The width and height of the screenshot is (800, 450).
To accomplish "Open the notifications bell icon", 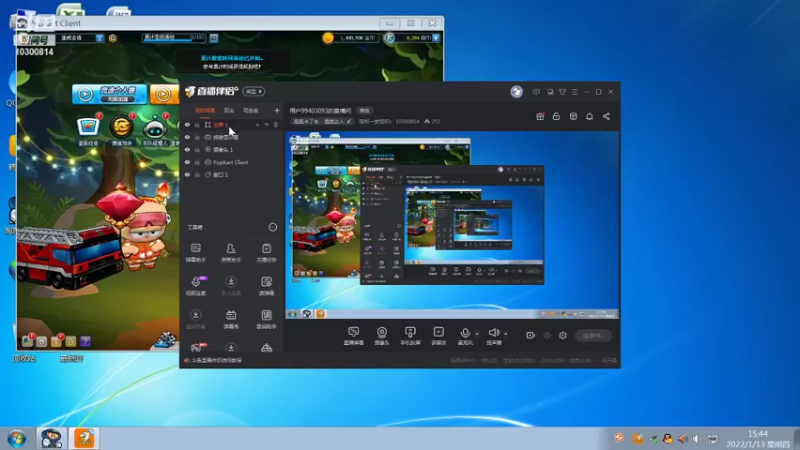I will pyautogui.click(x=589, y=116).
